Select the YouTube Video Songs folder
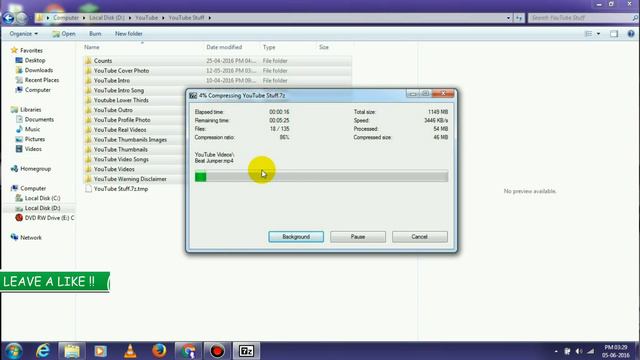Screen dimensions: 640x360 tap(121, 159)
